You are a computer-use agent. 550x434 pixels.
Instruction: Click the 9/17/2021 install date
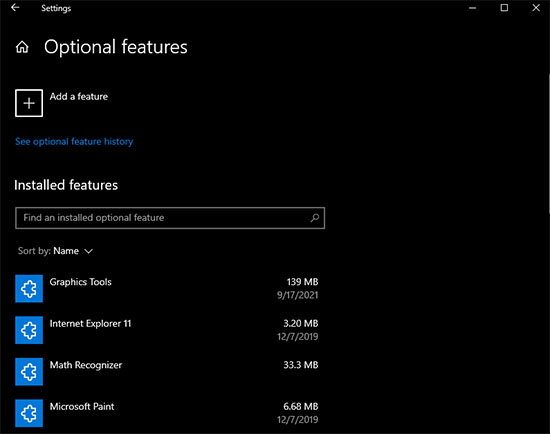[x=297, y=295]
